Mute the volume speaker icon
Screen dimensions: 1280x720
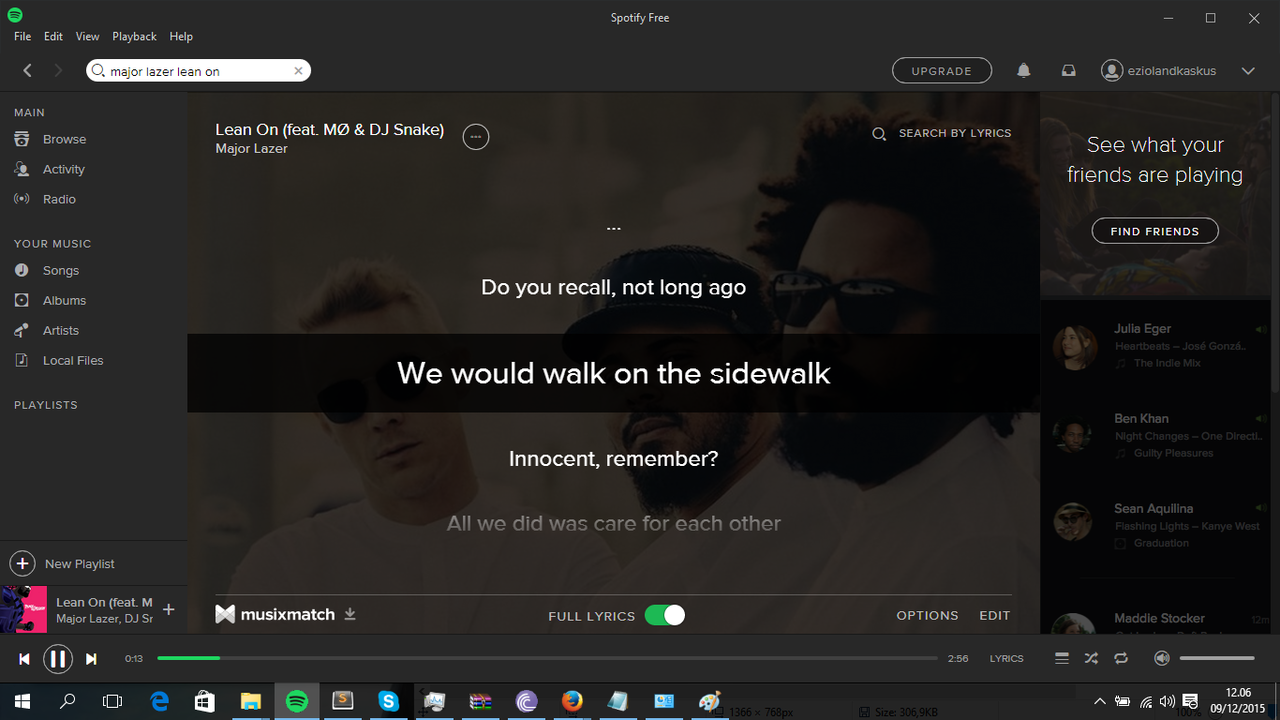click(x=1161, y=658)
